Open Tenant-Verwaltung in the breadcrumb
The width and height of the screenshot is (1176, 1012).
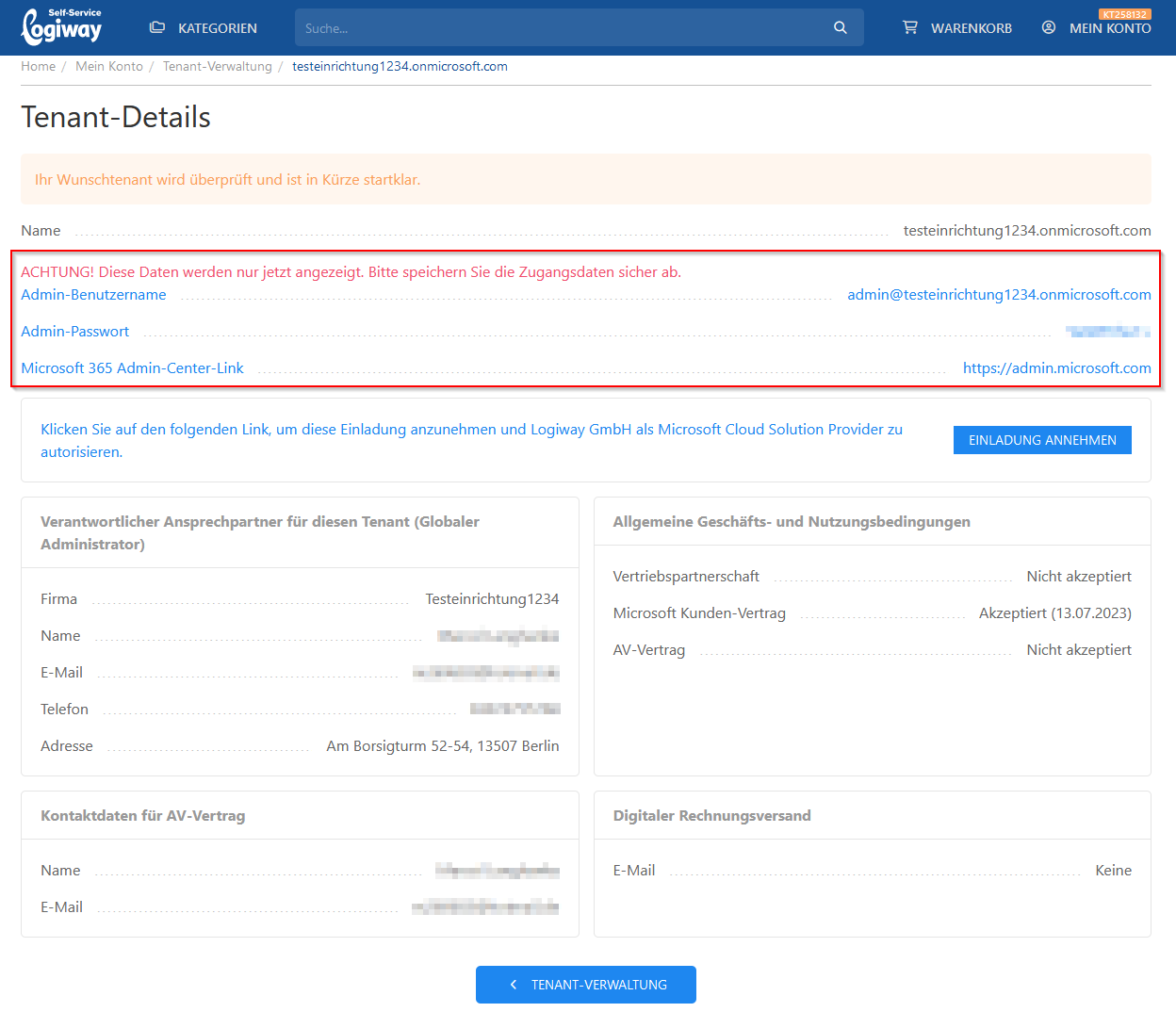217,66
